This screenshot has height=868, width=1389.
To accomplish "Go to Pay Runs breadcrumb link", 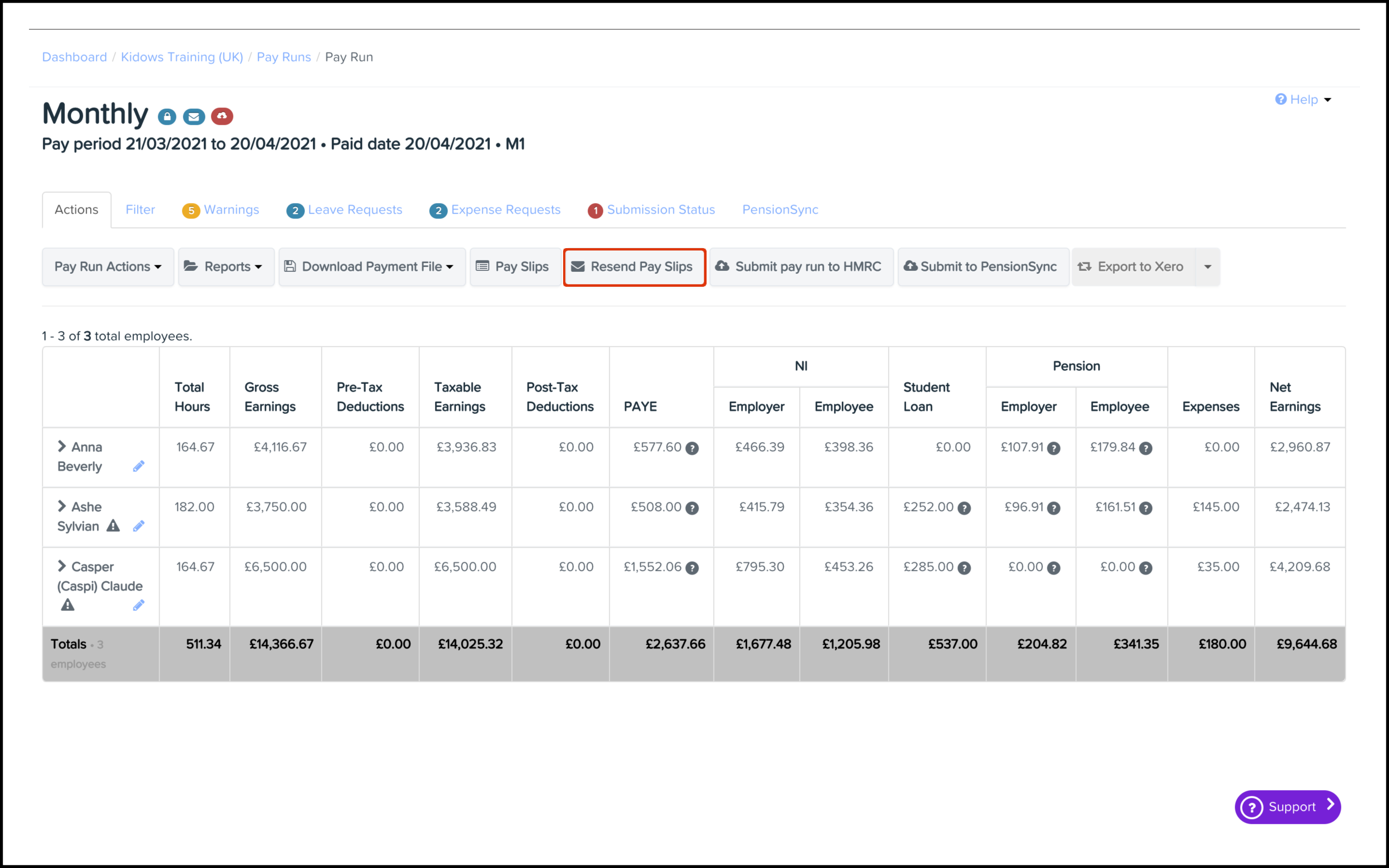I will click(283, 57).
